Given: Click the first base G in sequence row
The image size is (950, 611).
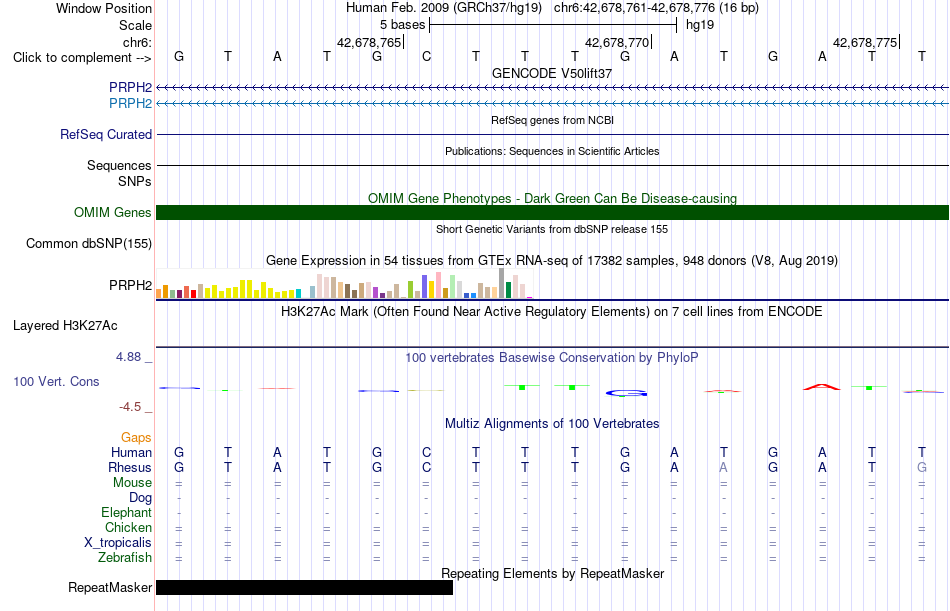Looking at the screenshot, I should pos(179,57).
